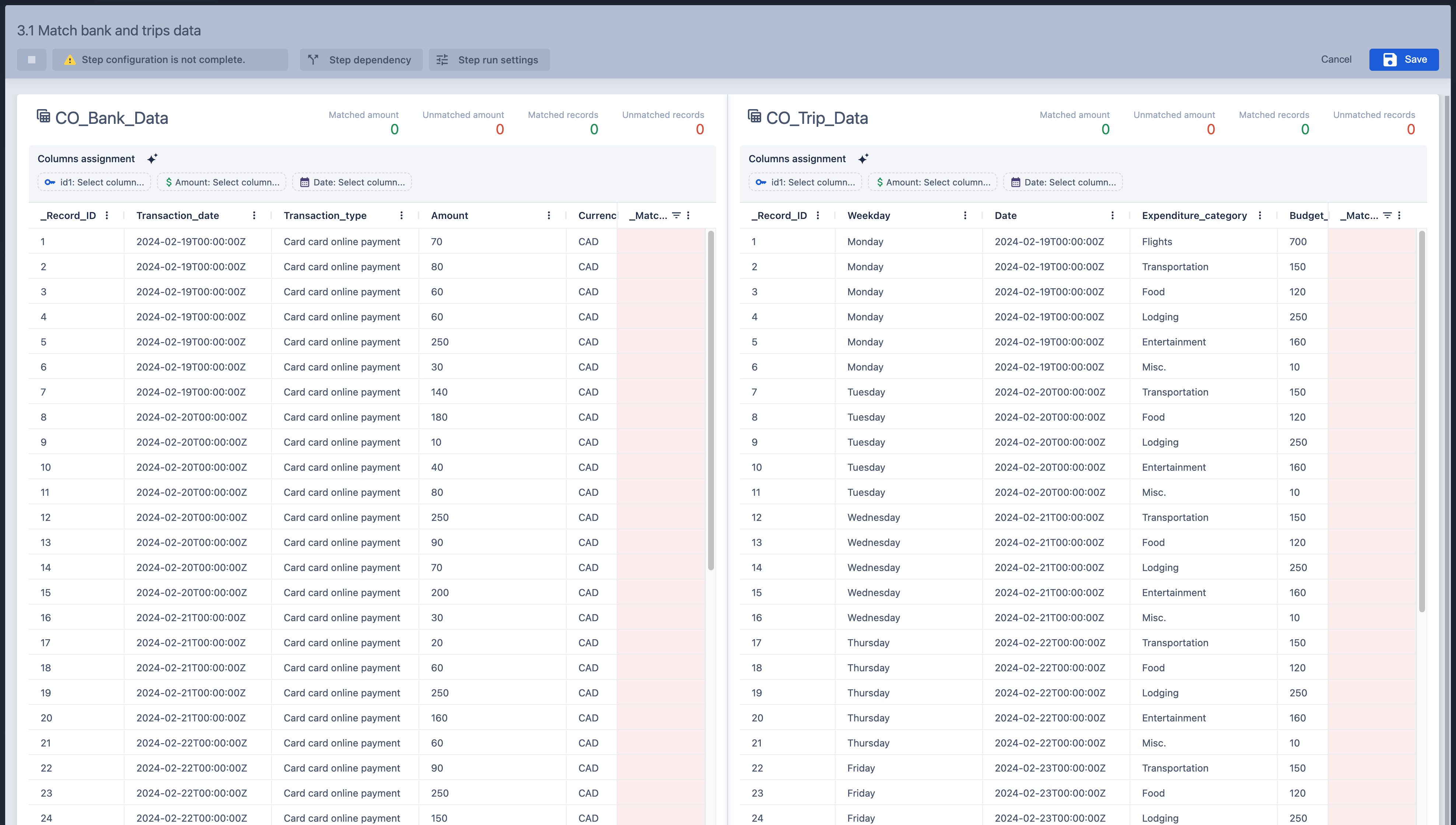This screenshot has height=825, width=1456.
Task: Open Transaction_date column options menu
Action: point(254,215)
